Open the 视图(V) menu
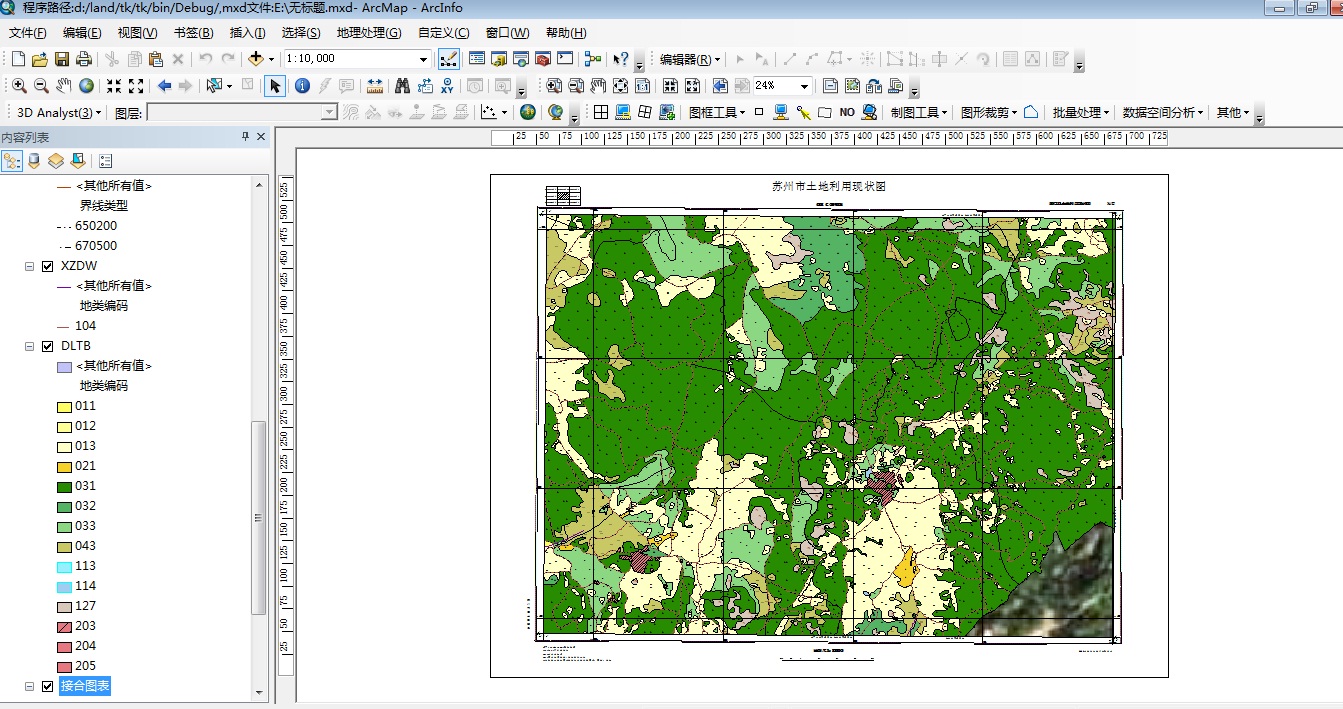 tap(137, 33)
